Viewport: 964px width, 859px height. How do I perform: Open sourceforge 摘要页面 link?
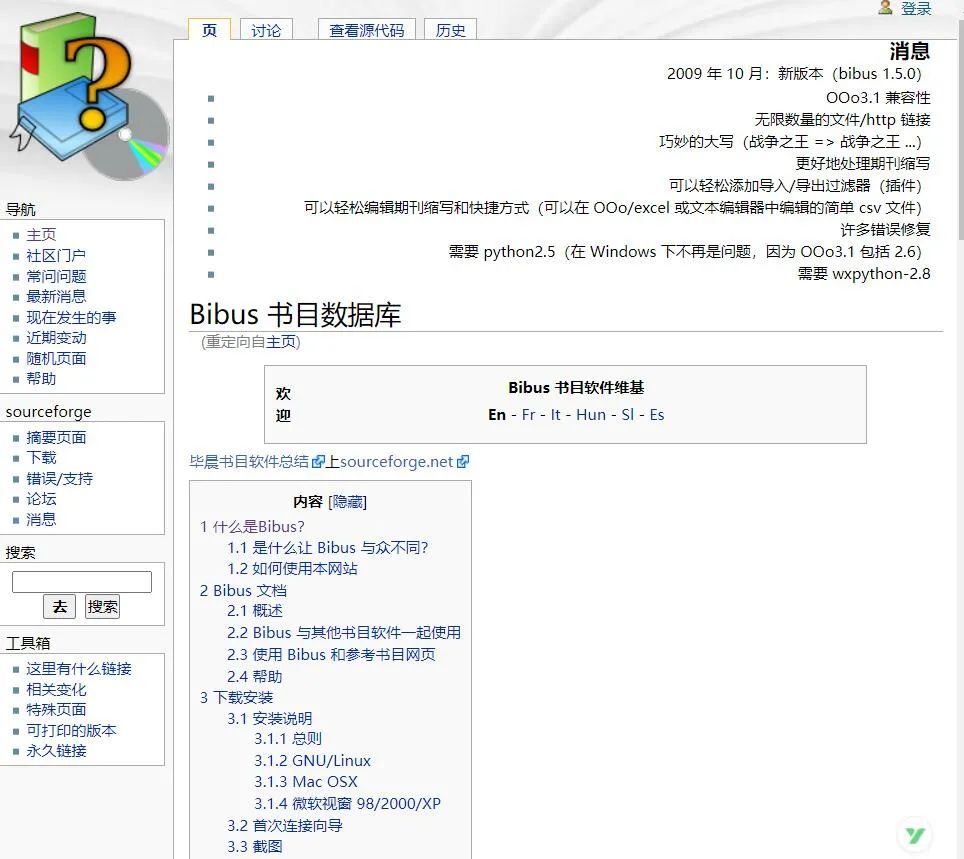tap(56, 437)
